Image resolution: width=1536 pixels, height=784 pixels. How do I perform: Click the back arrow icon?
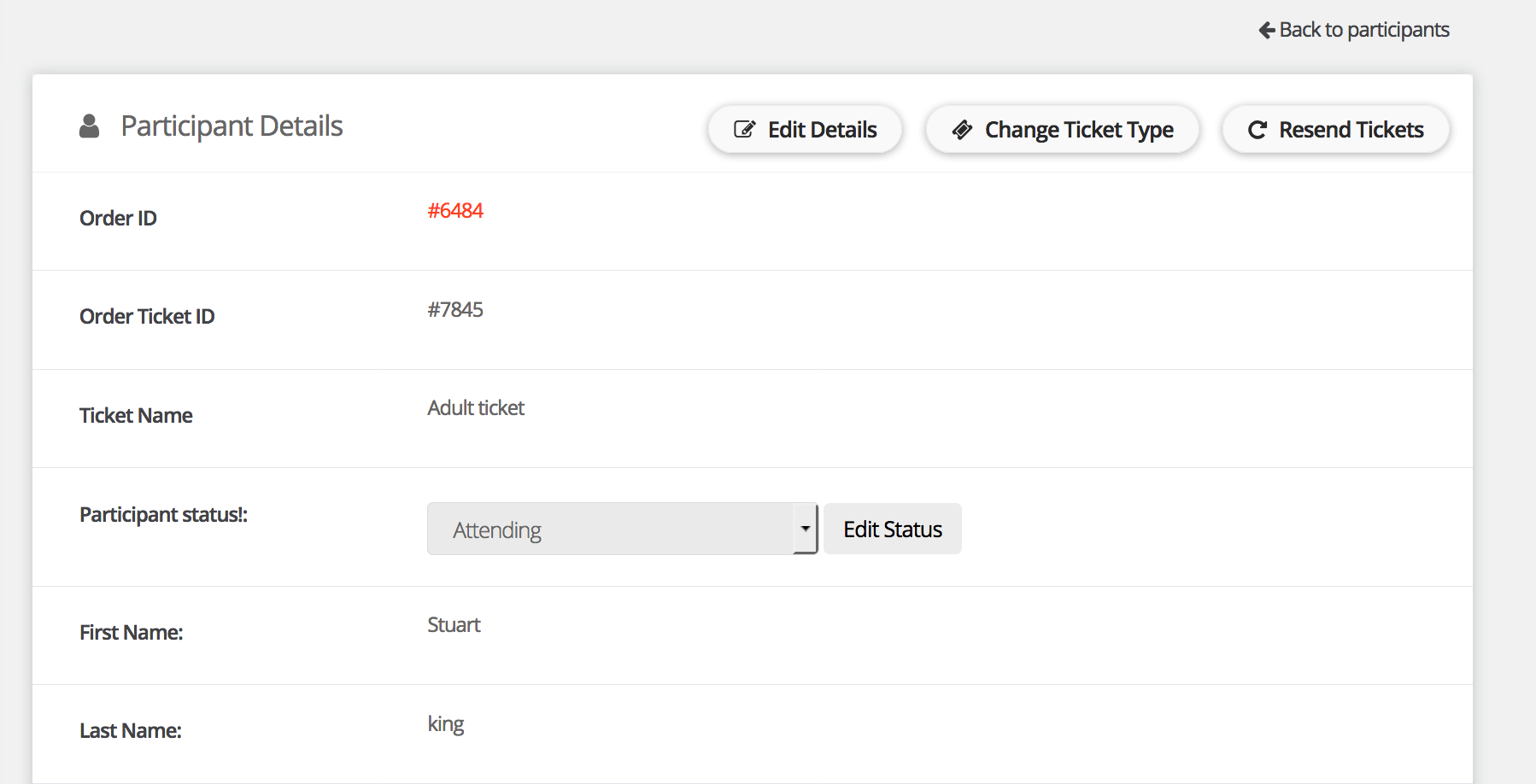[1266, 31]
